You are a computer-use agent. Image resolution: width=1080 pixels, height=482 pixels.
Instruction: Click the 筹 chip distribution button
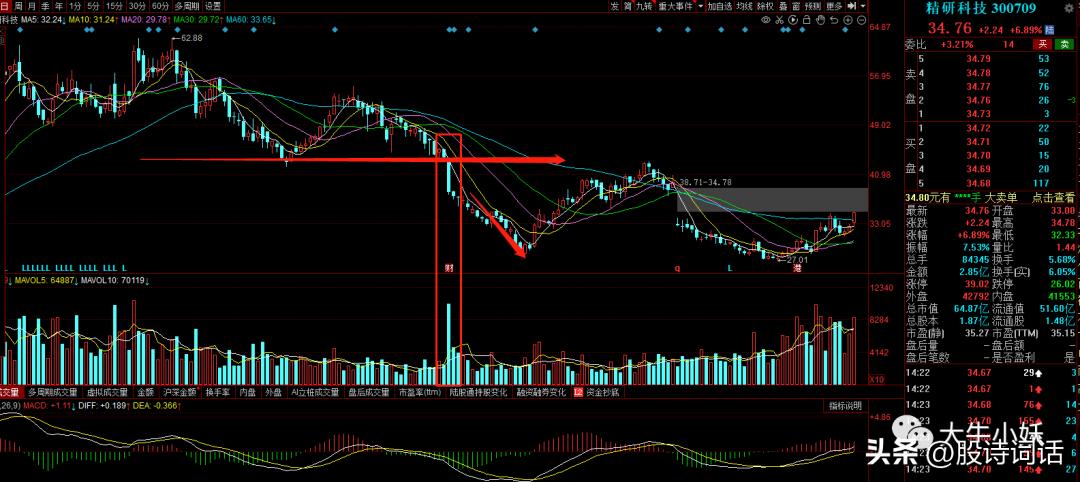click(627, 6)
